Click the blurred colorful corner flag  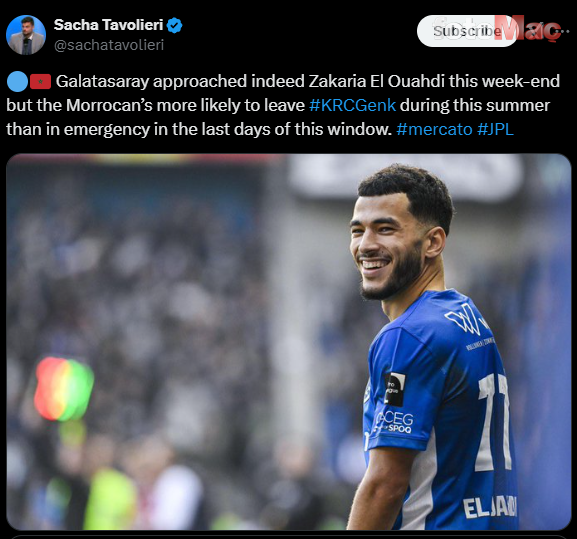point(64,389)
